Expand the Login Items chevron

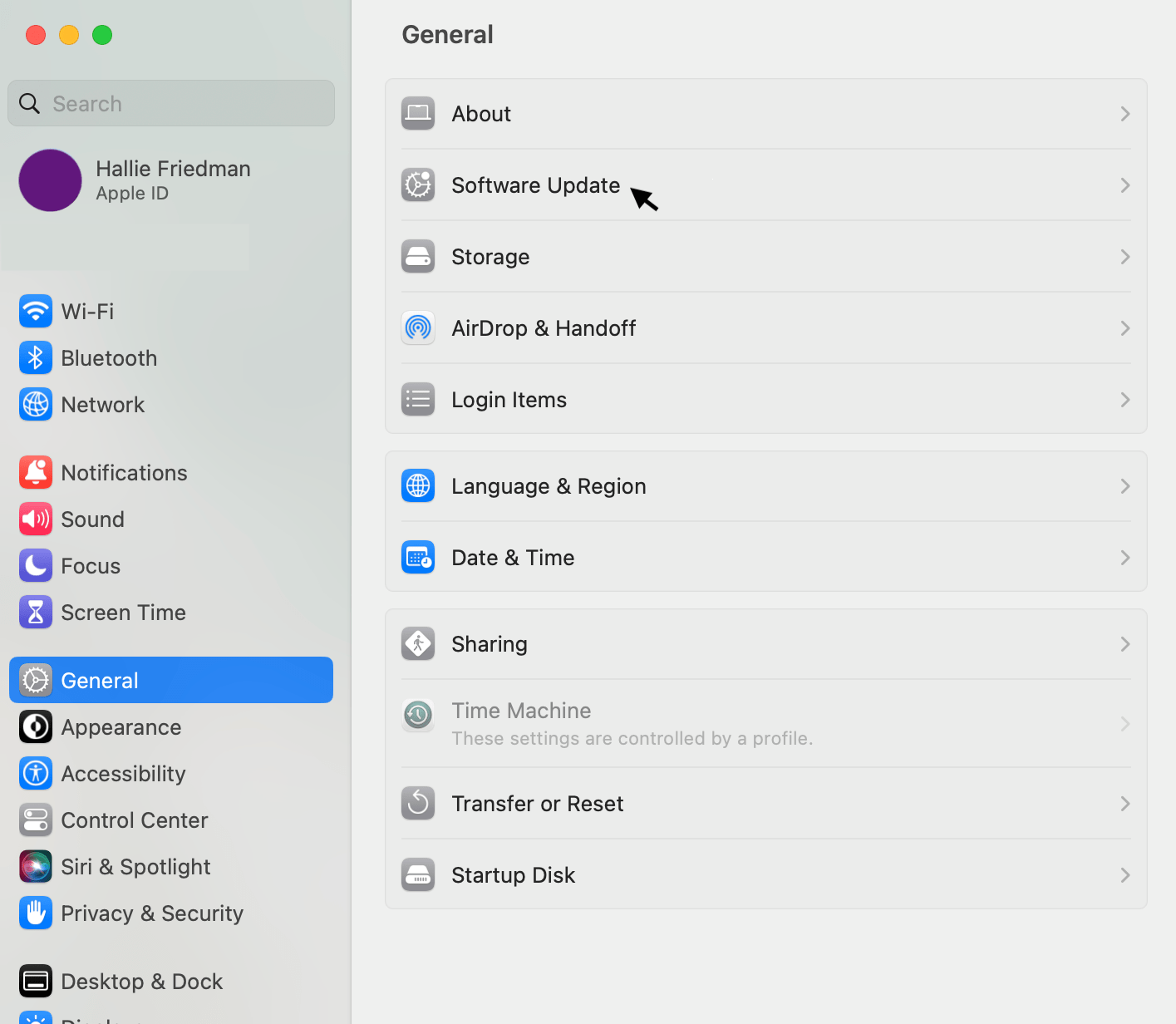pos(1125,400)
